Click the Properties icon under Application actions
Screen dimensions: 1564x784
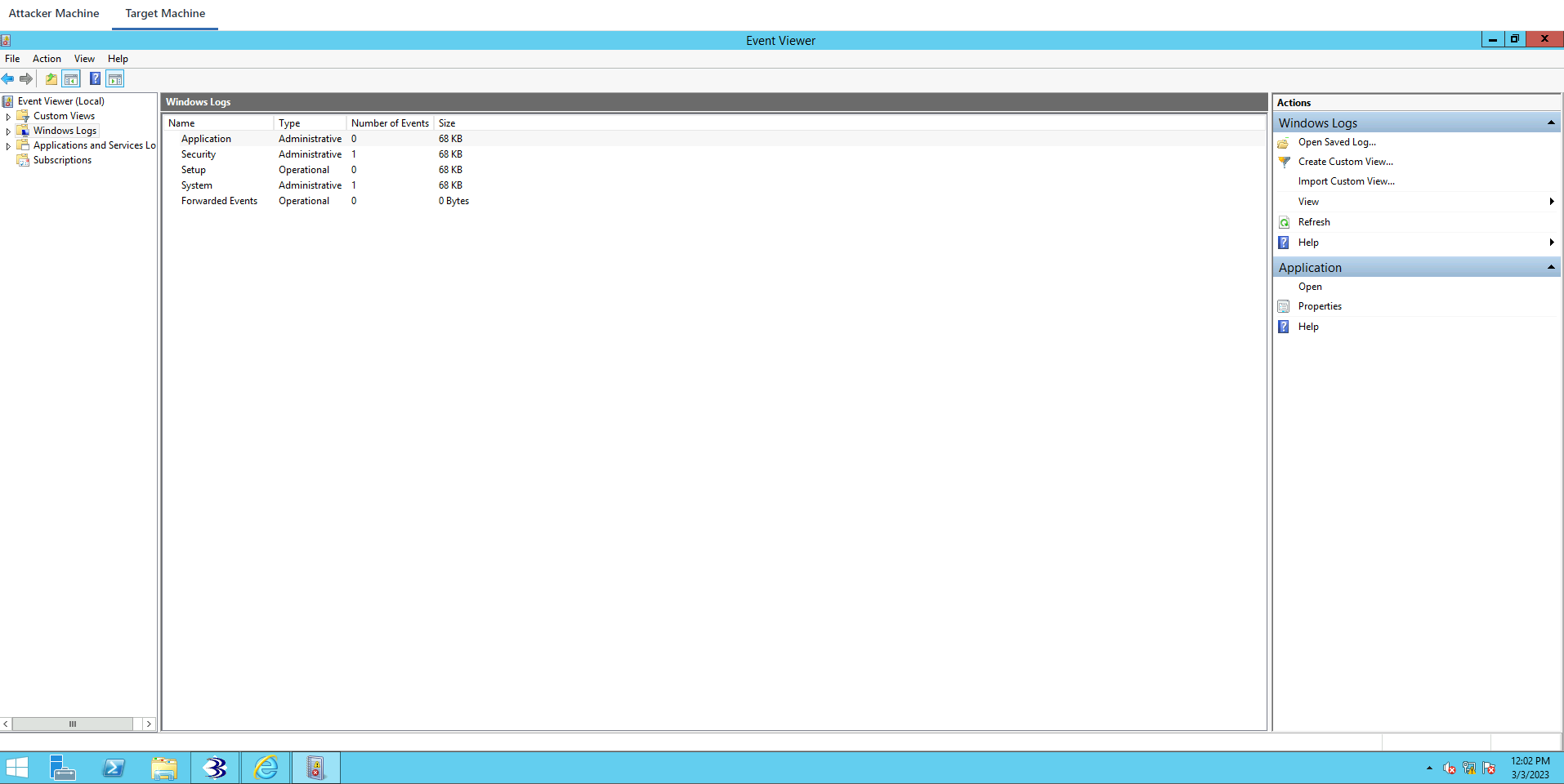[1284, 306]
